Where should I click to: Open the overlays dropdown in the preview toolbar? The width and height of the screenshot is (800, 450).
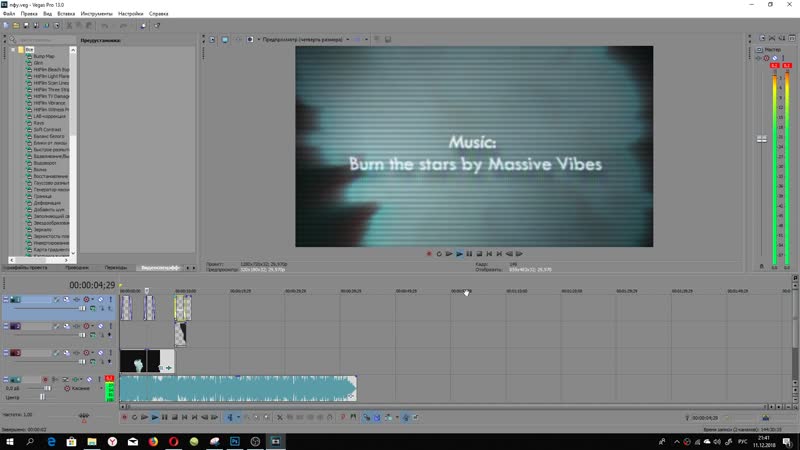point(366,39)
